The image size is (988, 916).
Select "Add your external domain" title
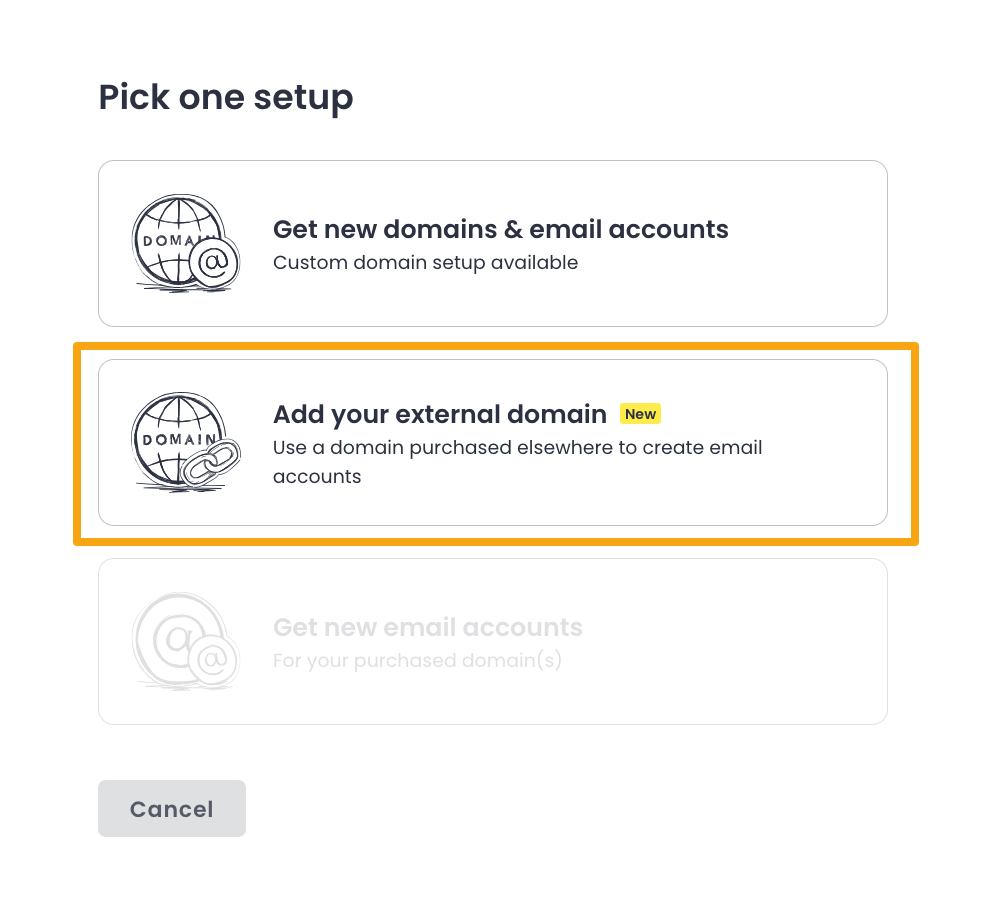click(x=440, y=414)
